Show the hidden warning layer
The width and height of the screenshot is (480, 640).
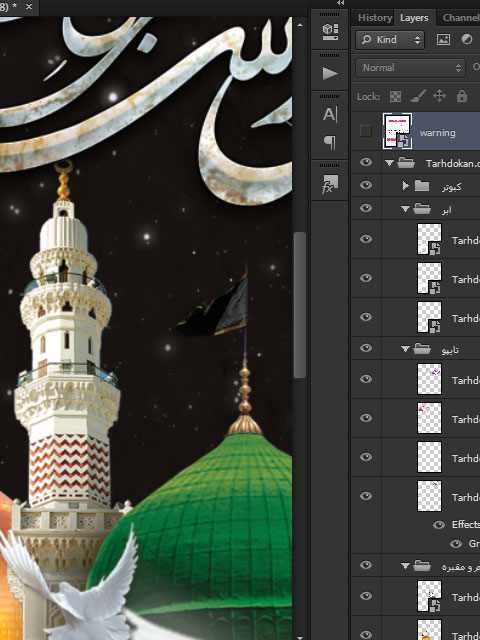[x=366, y=131]
